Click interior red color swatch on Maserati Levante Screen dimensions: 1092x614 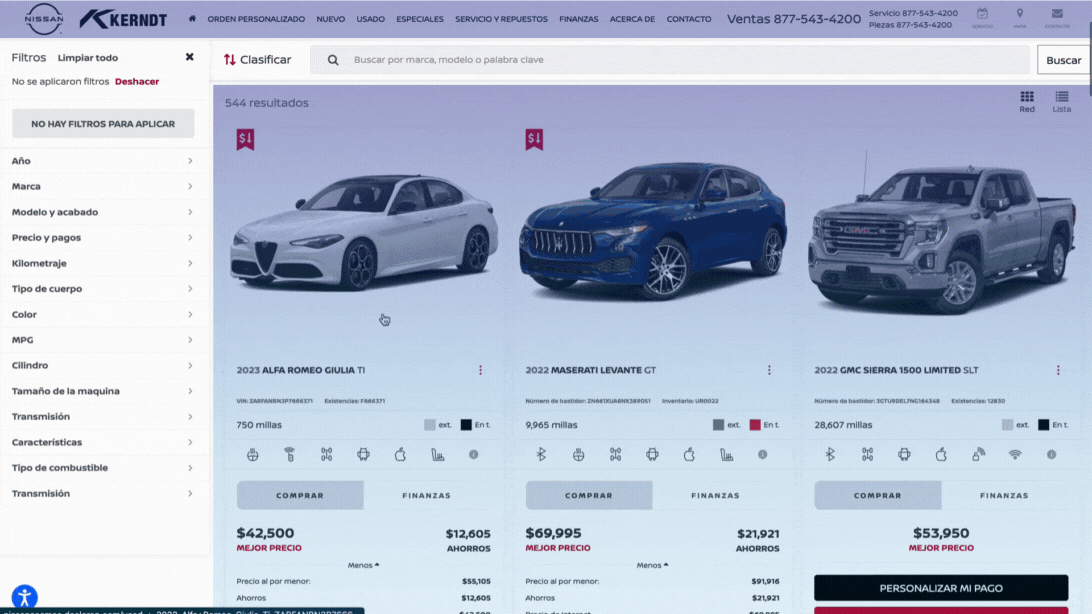755,425
